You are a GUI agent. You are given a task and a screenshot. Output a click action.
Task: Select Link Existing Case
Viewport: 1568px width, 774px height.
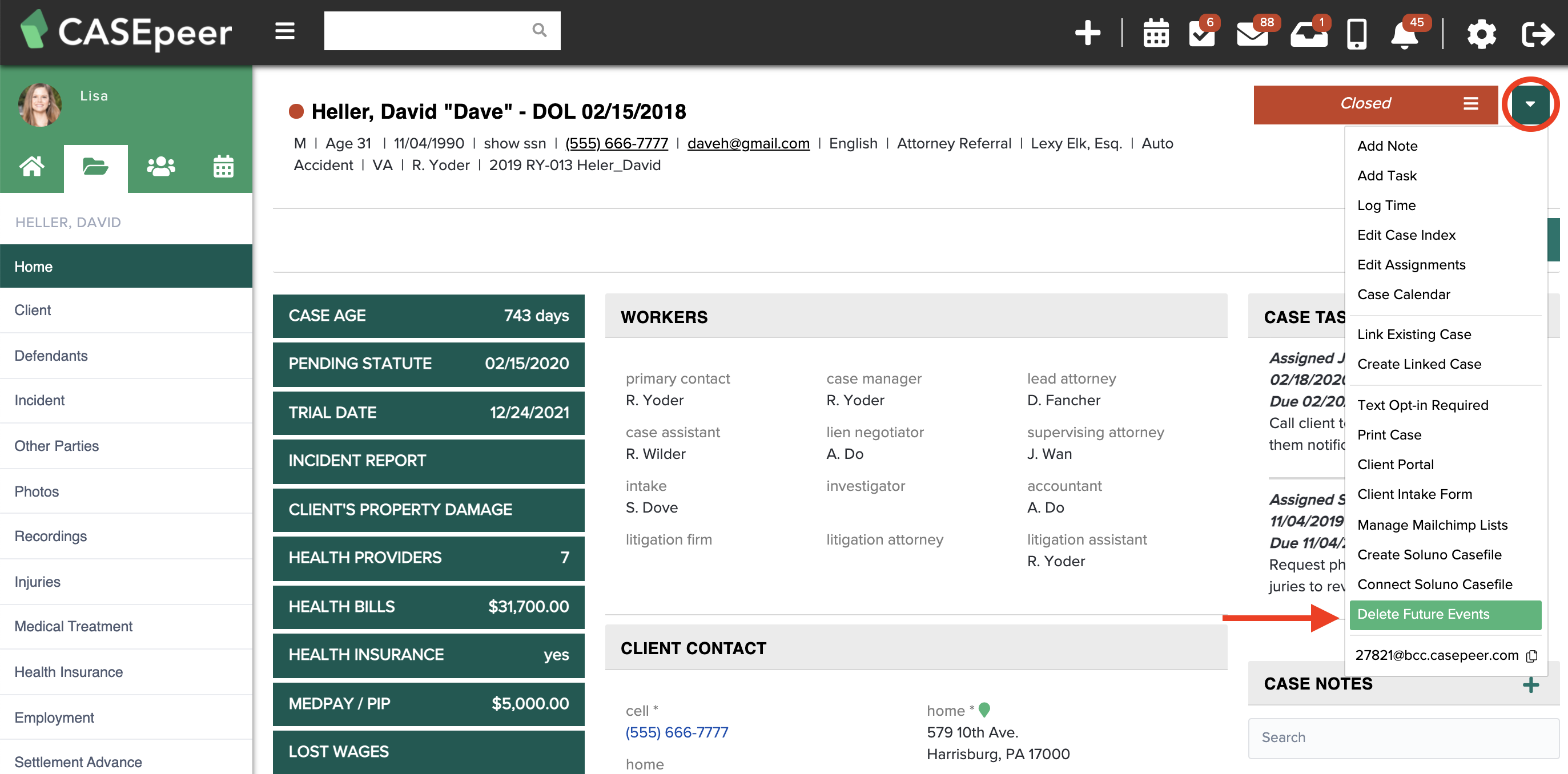[x=1414, y=334]
